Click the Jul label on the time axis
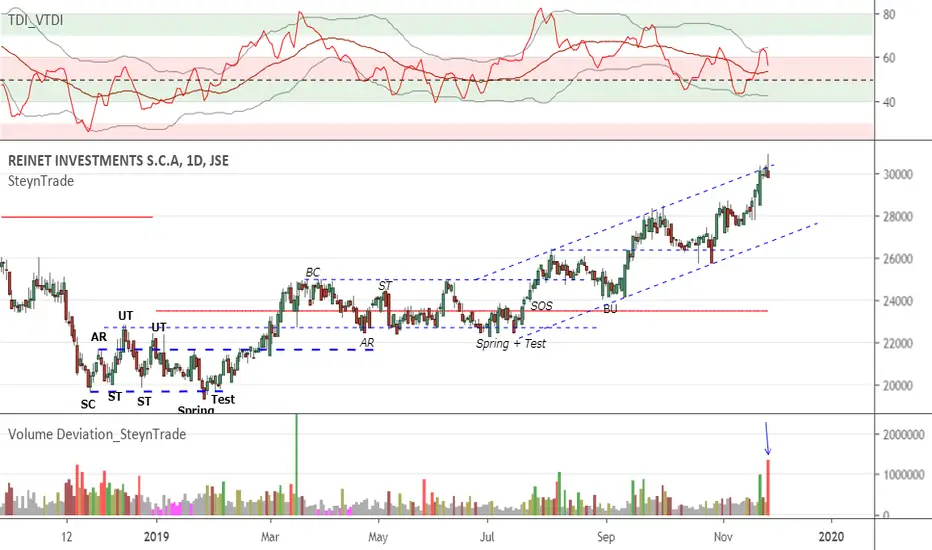This screenshot has width=932, height=550. coord(487,536)
